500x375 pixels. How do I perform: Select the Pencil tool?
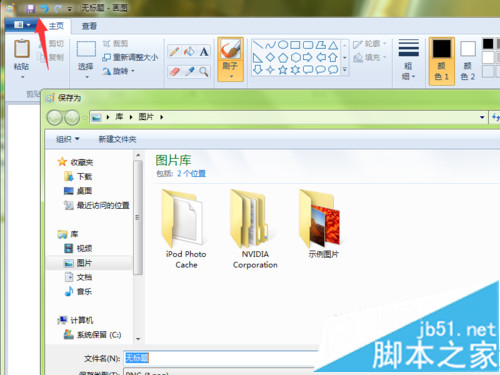coord(175,52)
